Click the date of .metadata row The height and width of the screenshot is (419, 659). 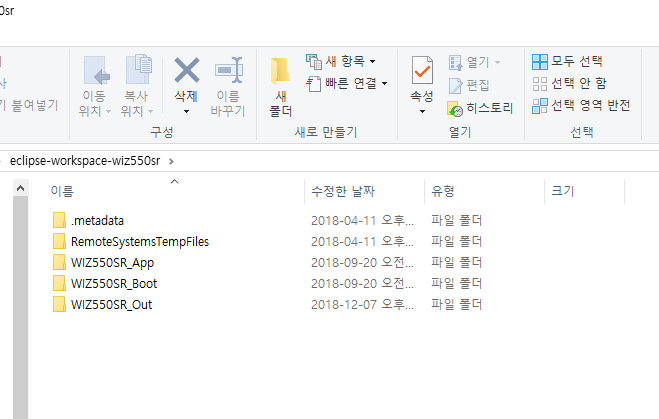click(362, 221)
